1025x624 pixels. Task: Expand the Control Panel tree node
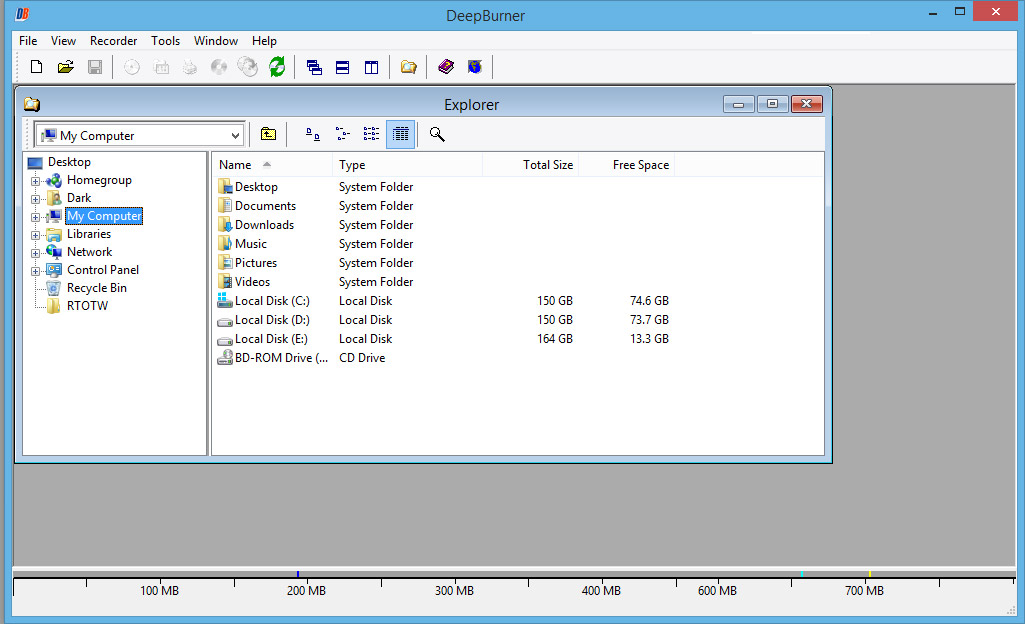[36, 271]
